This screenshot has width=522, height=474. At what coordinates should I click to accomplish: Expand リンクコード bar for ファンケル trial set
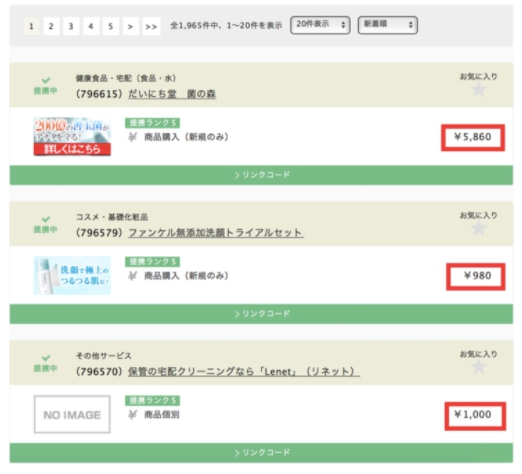coord(261,314)
